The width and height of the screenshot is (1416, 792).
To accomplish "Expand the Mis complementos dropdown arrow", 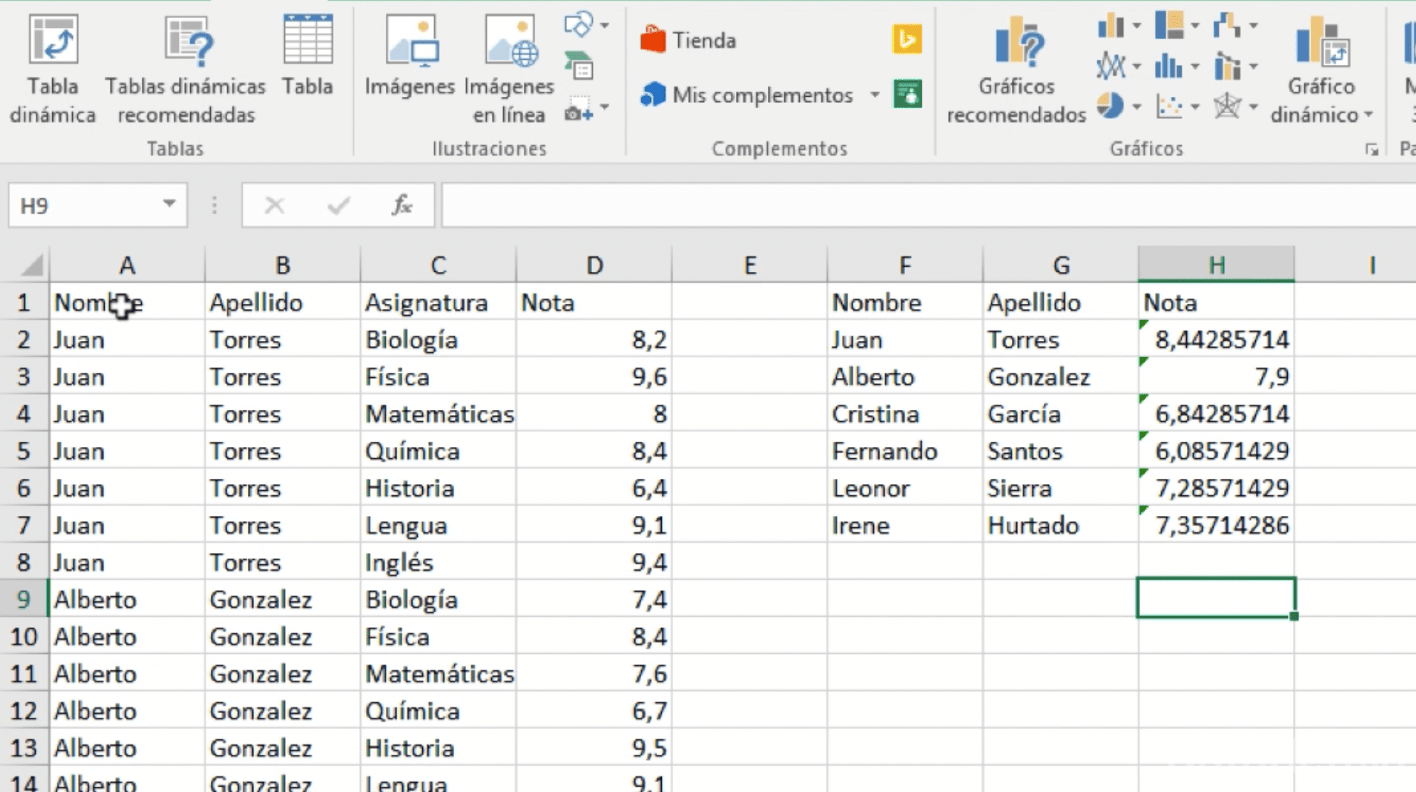I will pos(875,95).
